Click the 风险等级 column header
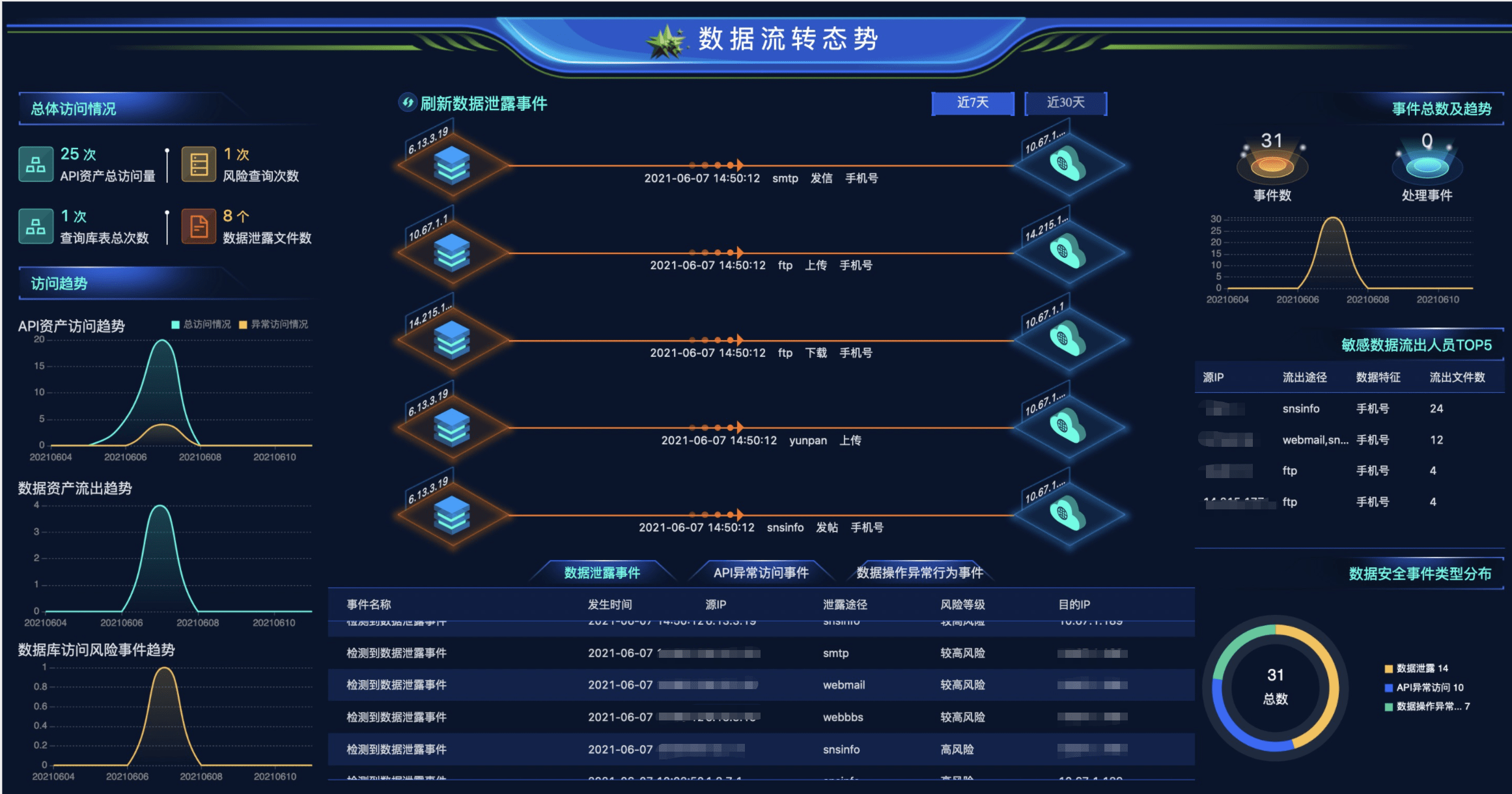Viewport: 1512px width, 794px height. coord(962,604)
